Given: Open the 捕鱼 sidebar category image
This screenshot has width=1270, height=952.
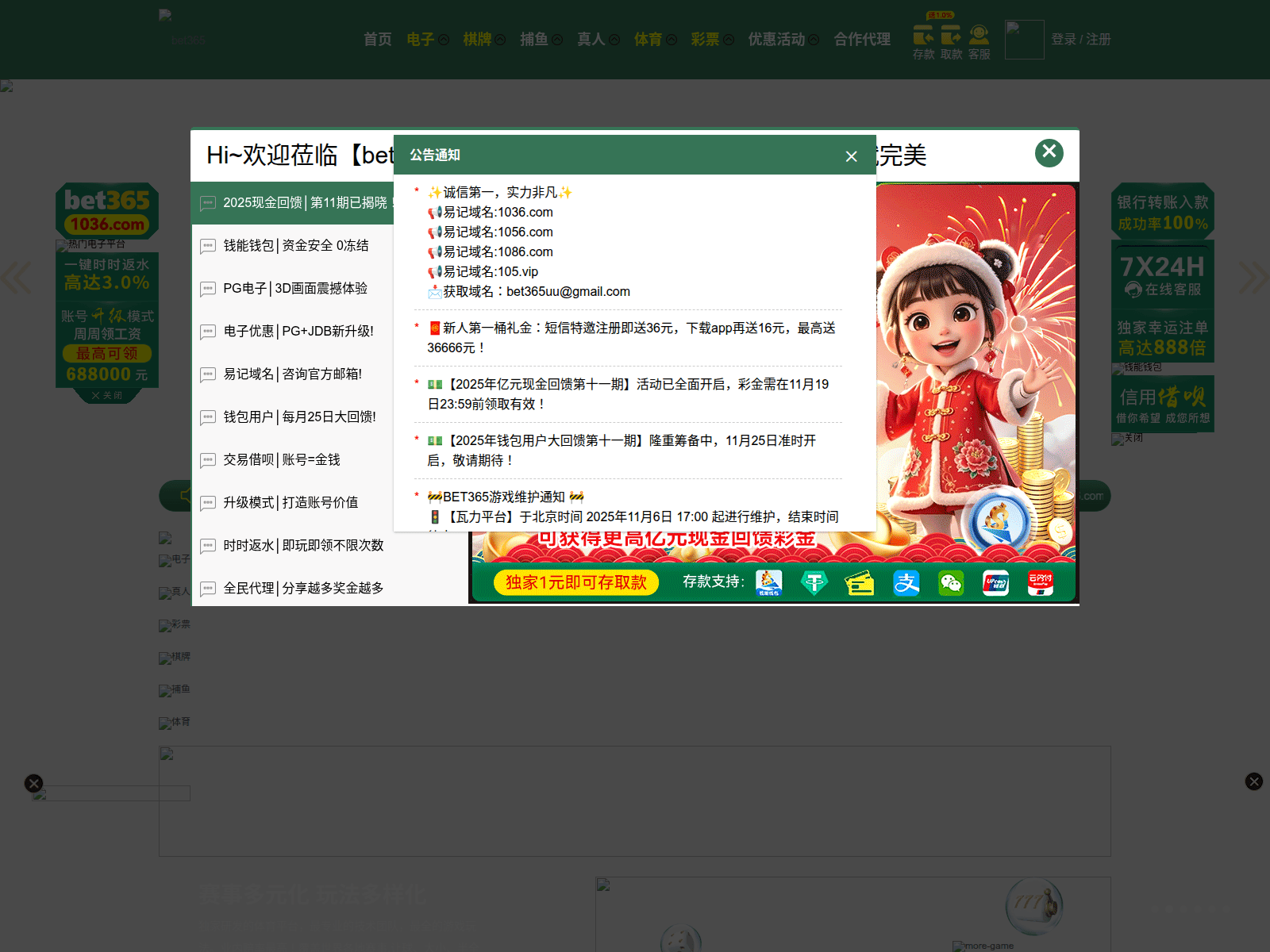Looking at the screenshot, I should (x=175, y=690).
